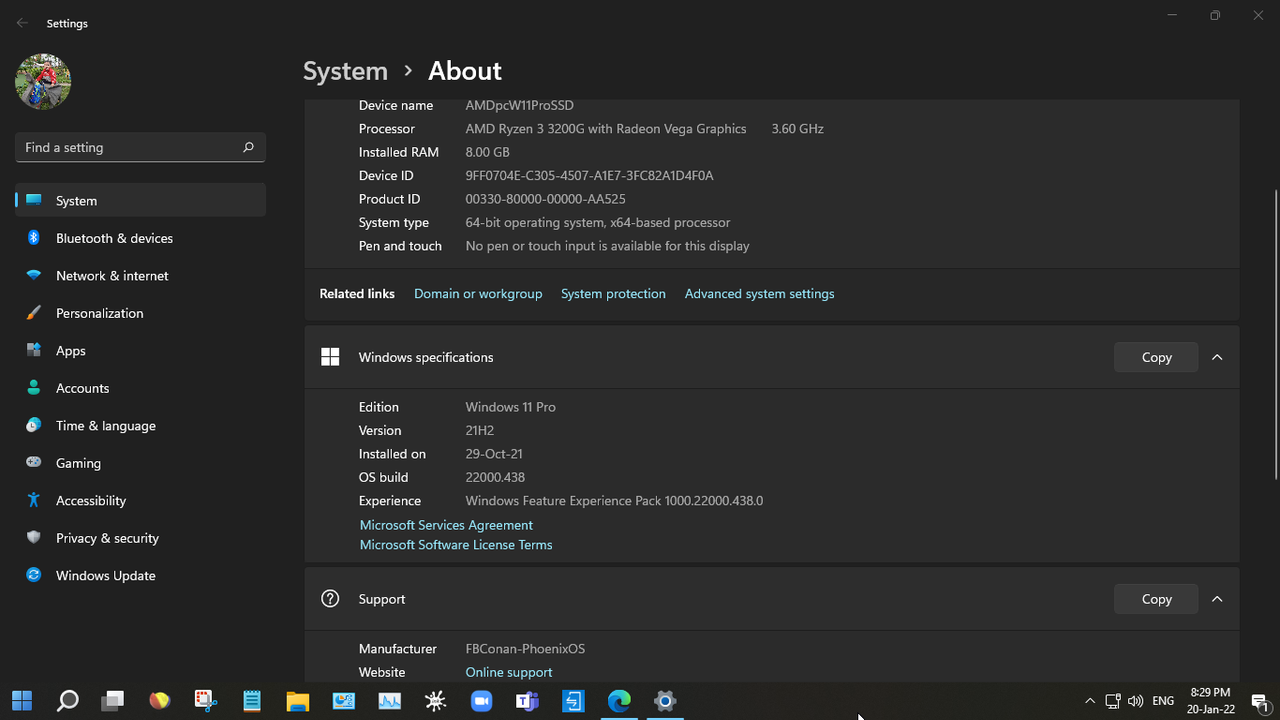Viewport: 1280px width, 720px height.
Task: Click the processor value AMD Ryzen 3 3200G
Action: (x=606, y=129)
